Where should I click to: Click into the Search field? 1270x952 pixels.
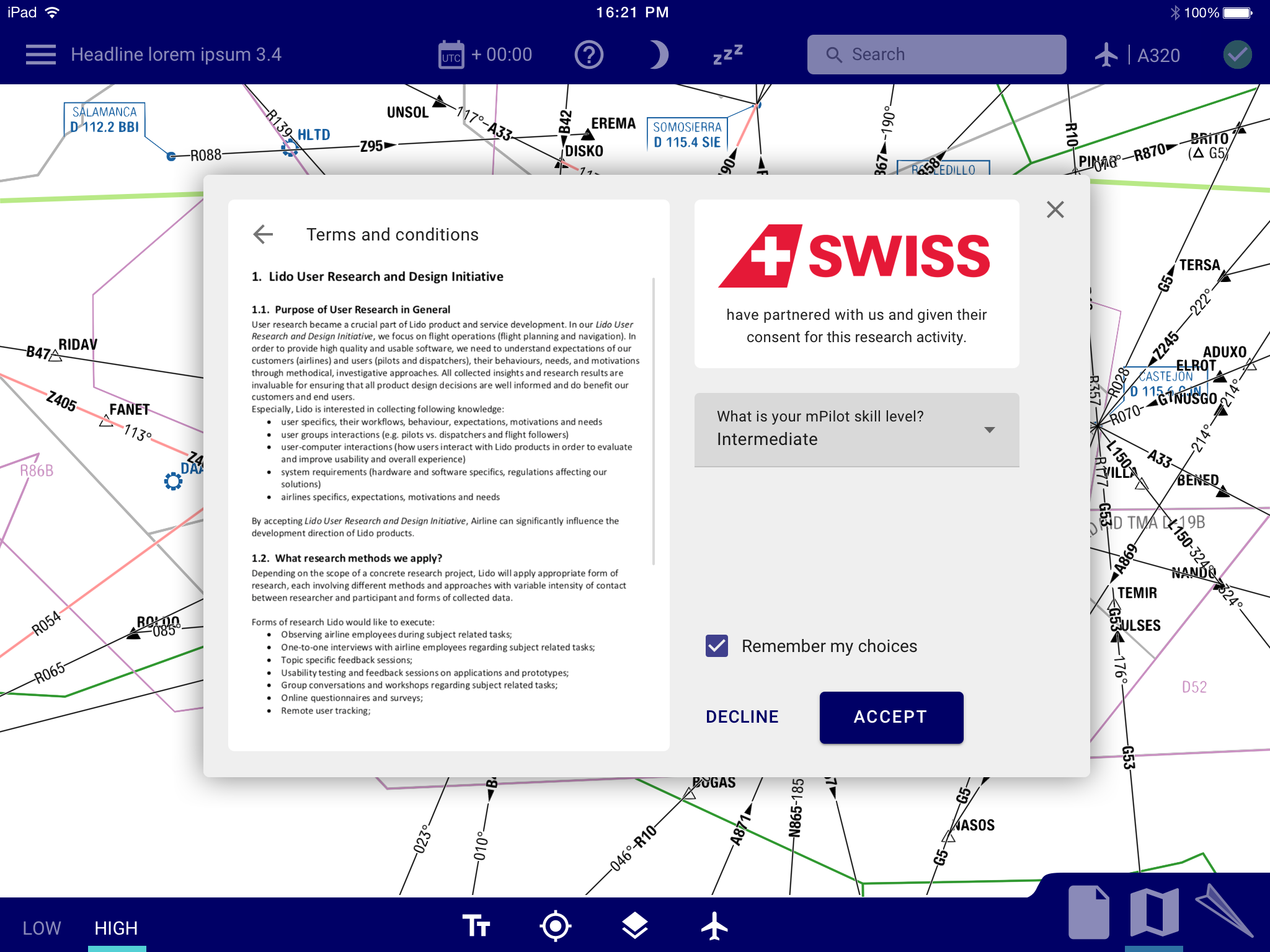pos(936,55)
